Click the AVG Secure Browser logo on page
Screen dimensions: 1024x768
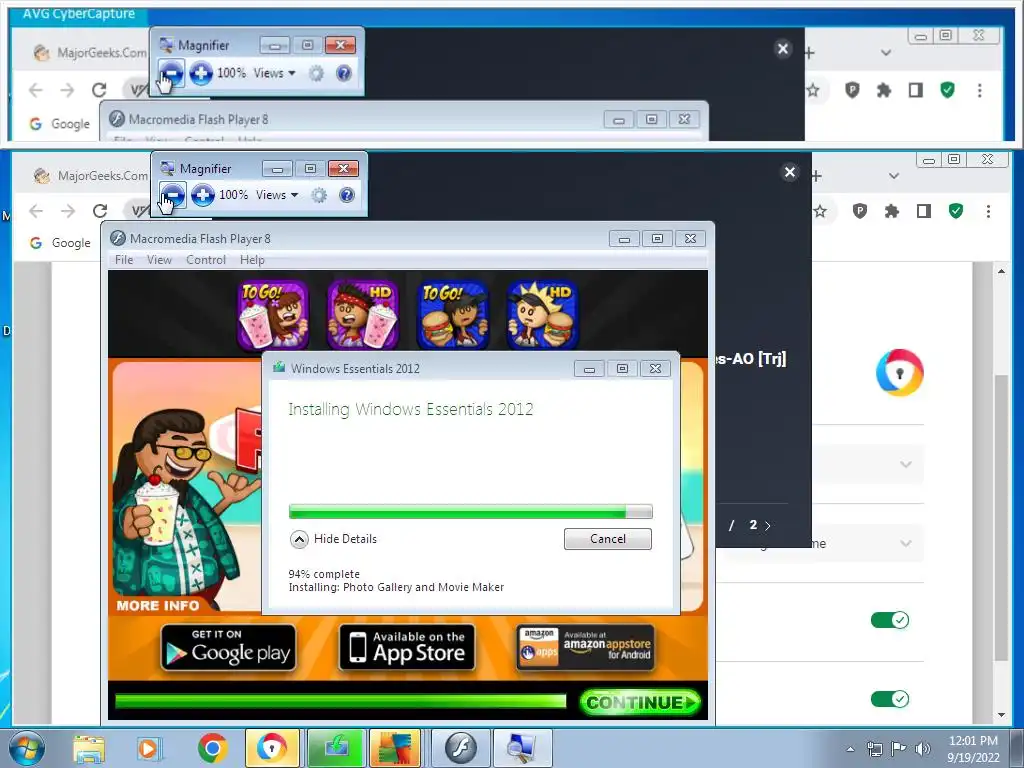(x=900, y=373)
